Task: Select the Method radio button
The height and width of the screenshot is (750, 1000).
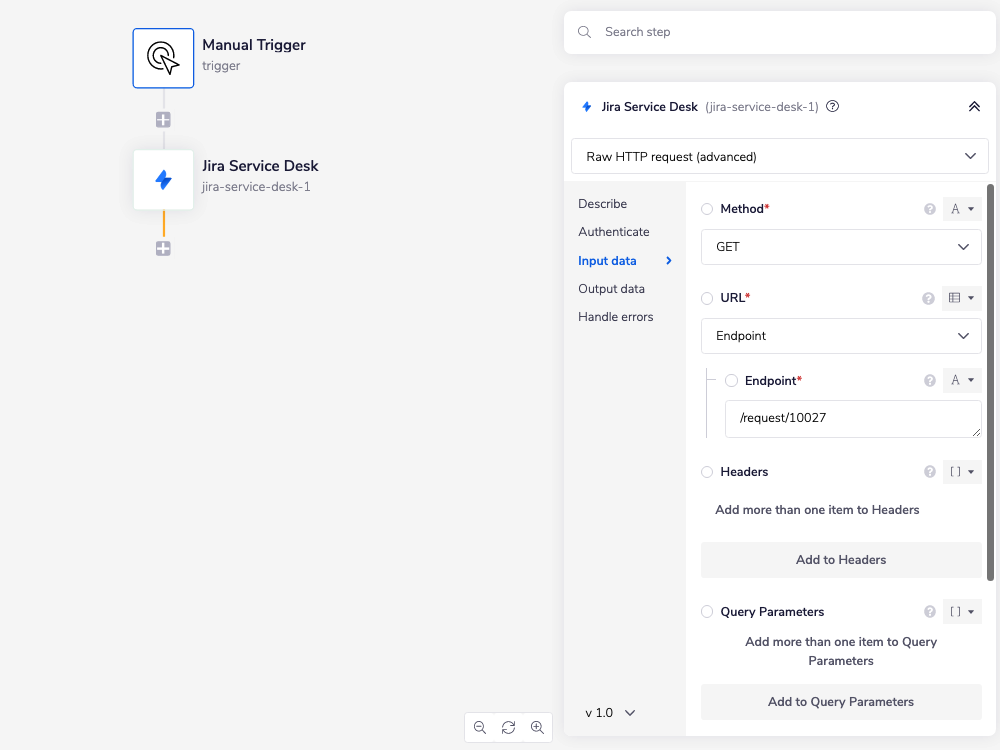Action: tap(707, 209)
